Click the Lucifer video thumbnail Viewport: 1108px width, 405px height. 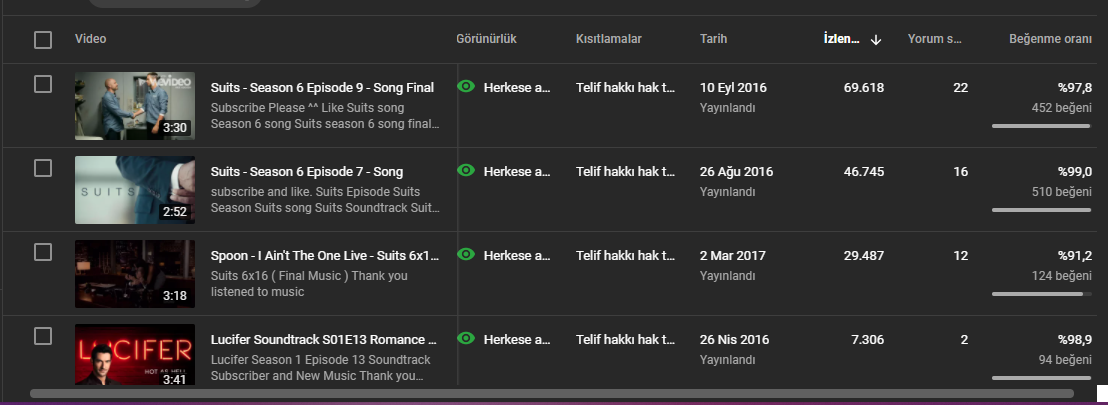135,355
